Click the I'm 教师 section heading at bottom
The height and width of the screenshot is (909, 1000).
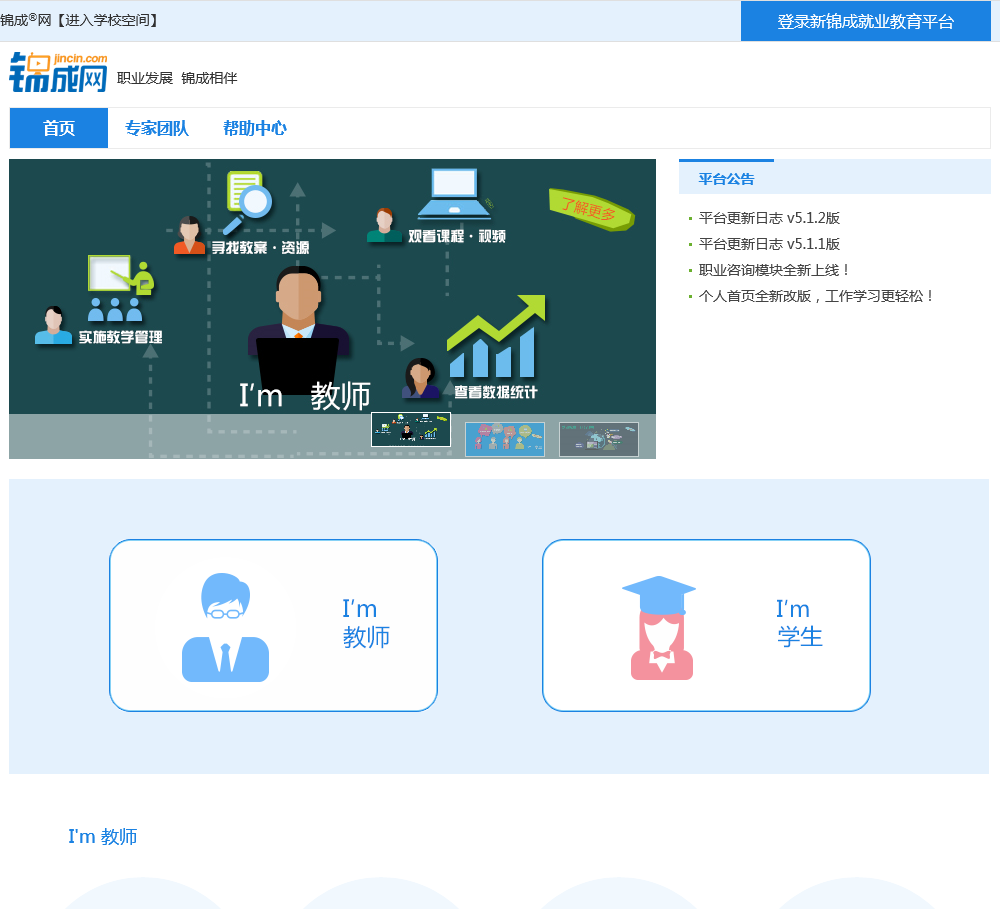tap(103, 836)
